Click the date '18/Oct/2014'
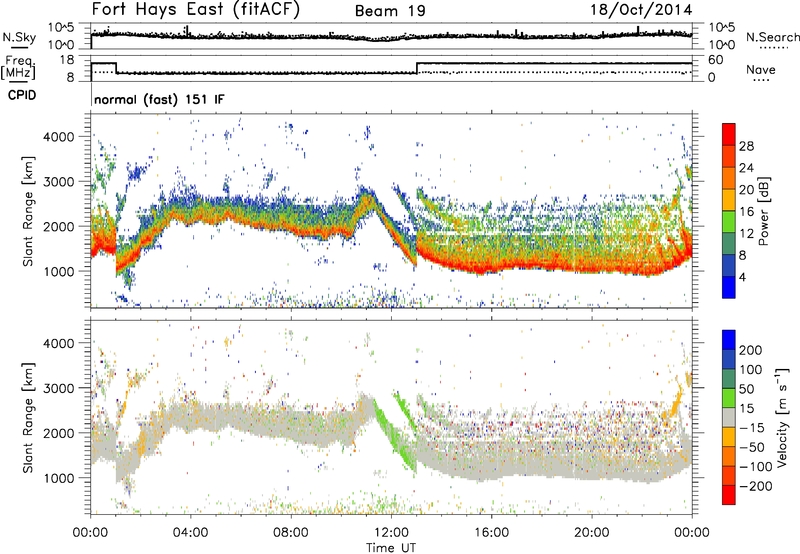 pos(641,10)
